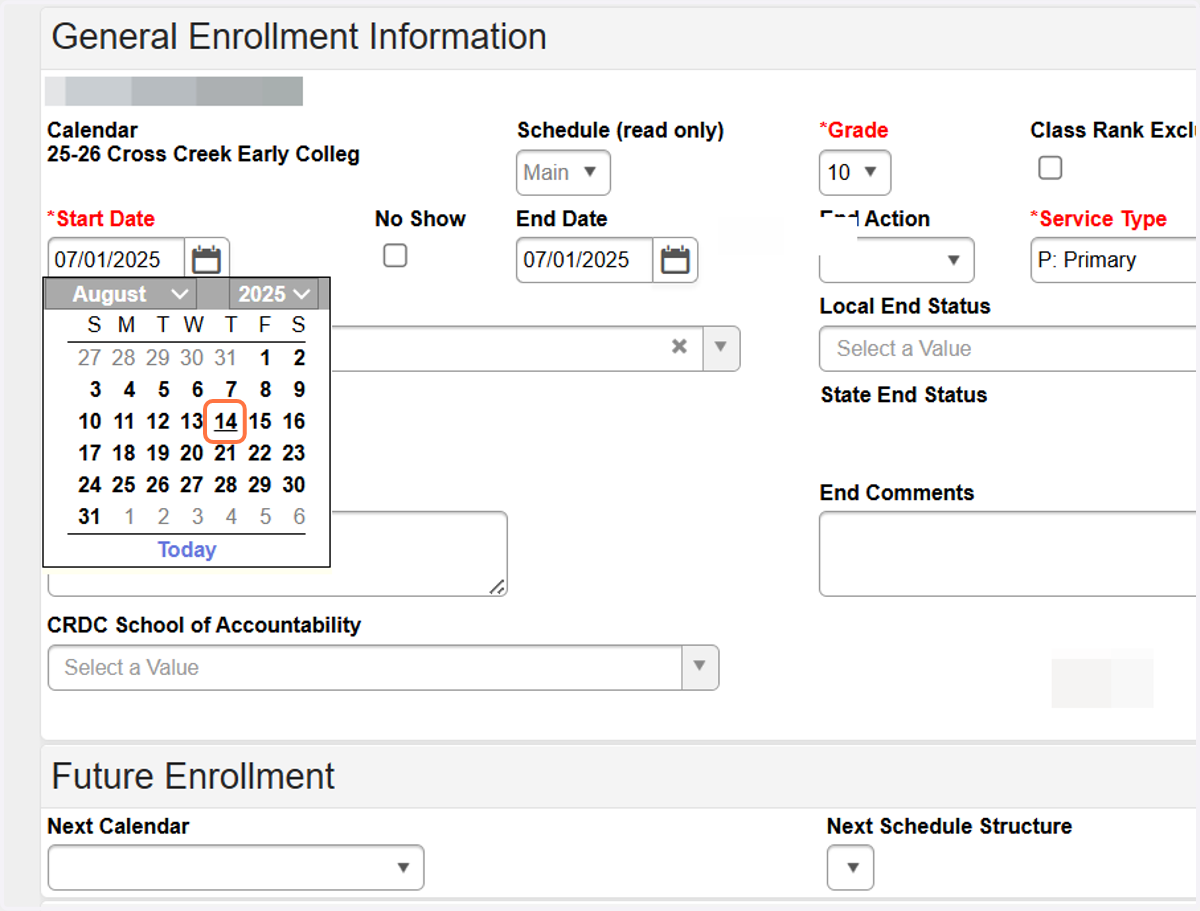Click the General Enrollment Information heading

click(299, 37)
